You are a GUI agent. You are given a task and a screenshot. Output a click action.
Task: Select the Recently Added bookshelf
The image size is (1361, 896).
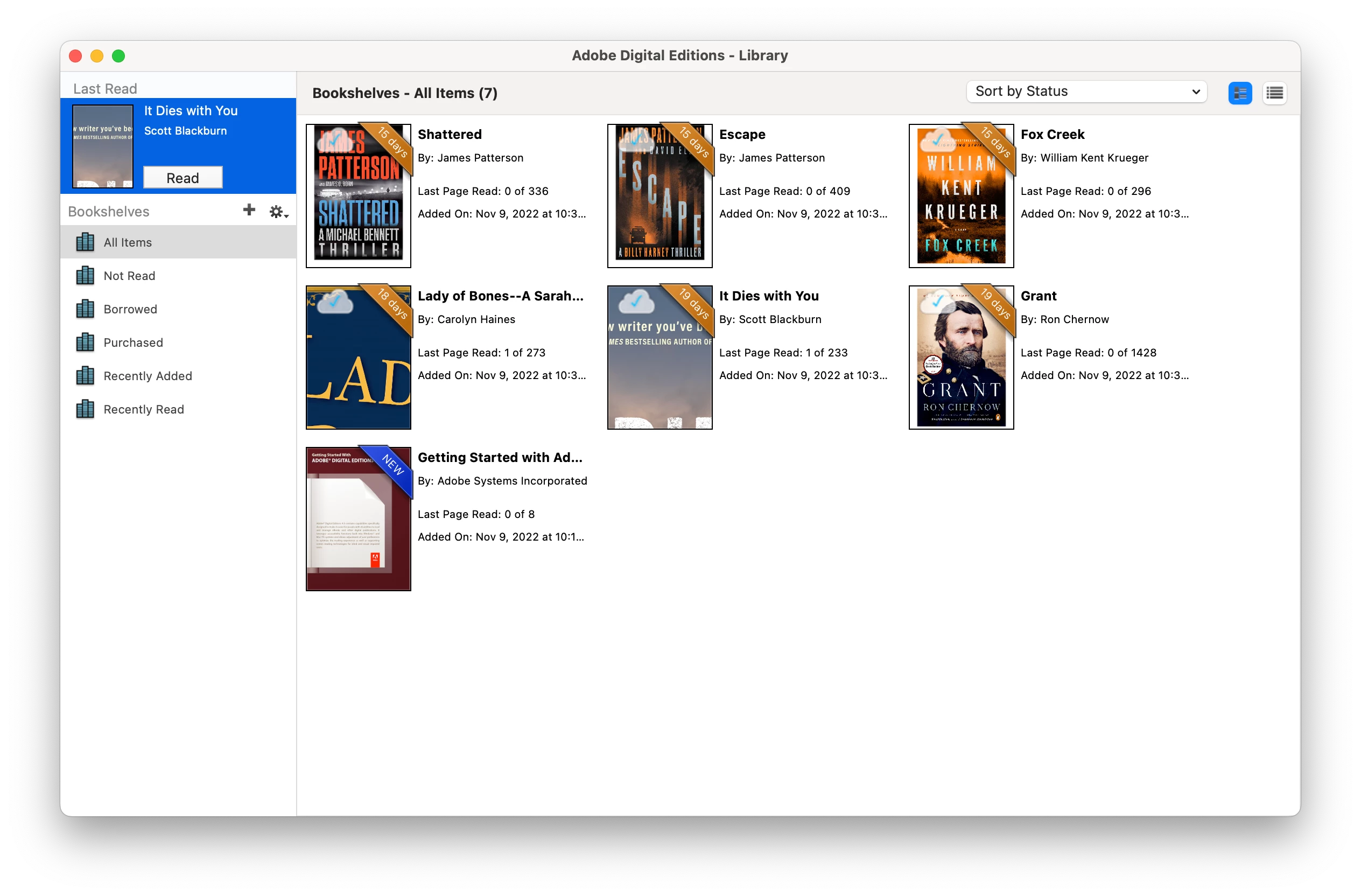[x=148, y=376]
